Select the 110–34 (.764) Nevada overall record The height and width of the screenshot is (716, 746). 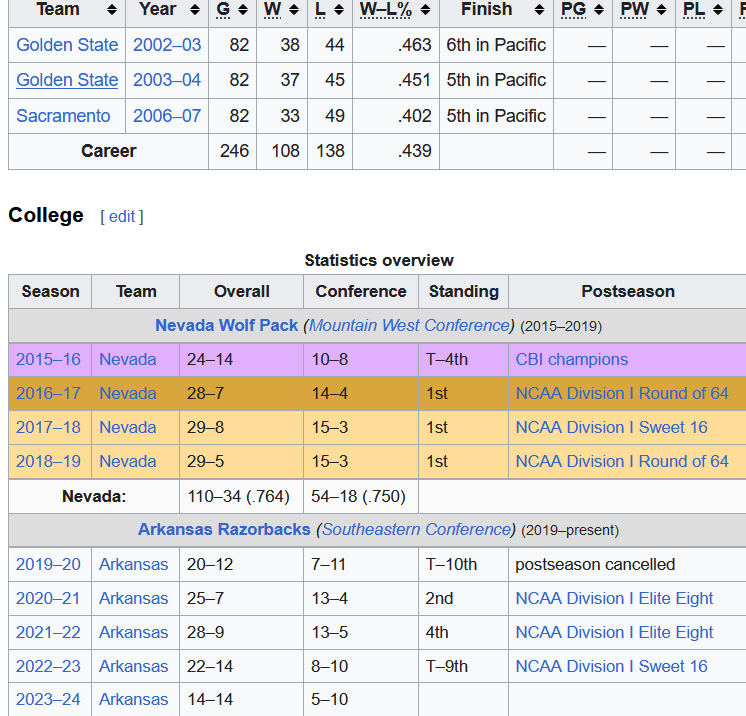(238, 497)
